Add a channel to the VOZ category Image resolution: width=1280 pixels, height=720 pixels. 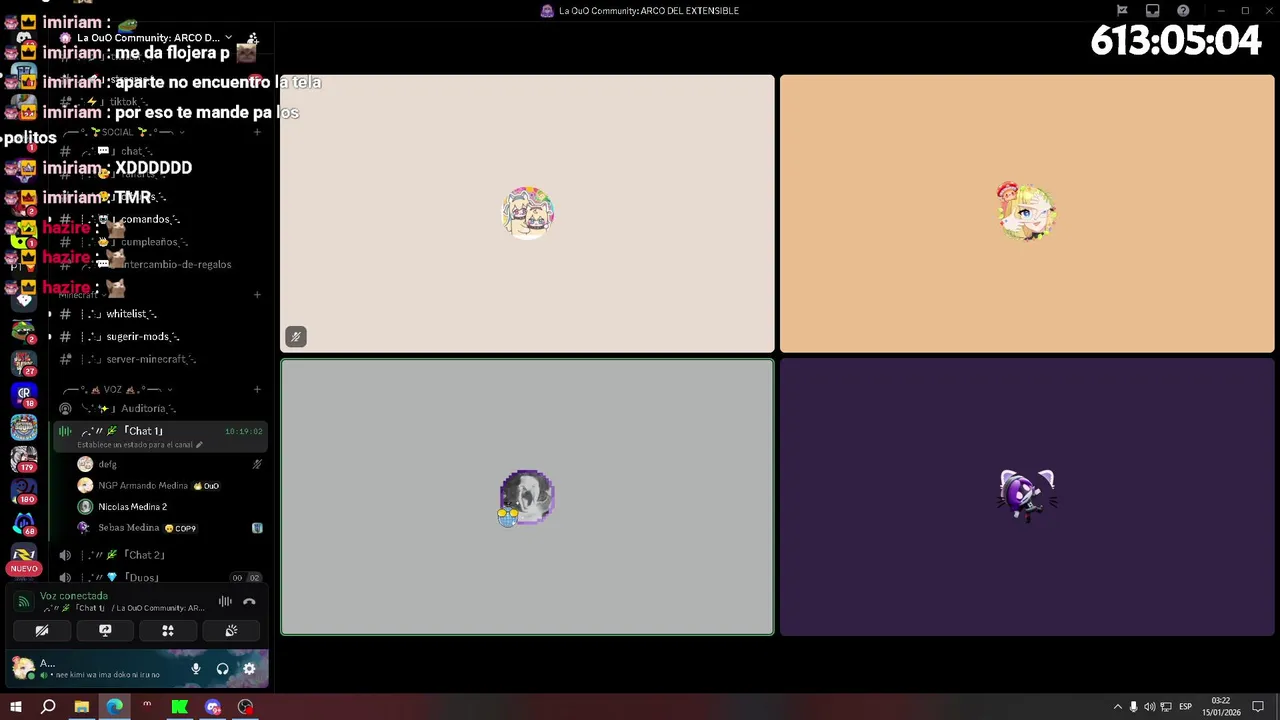coord(257,389)
